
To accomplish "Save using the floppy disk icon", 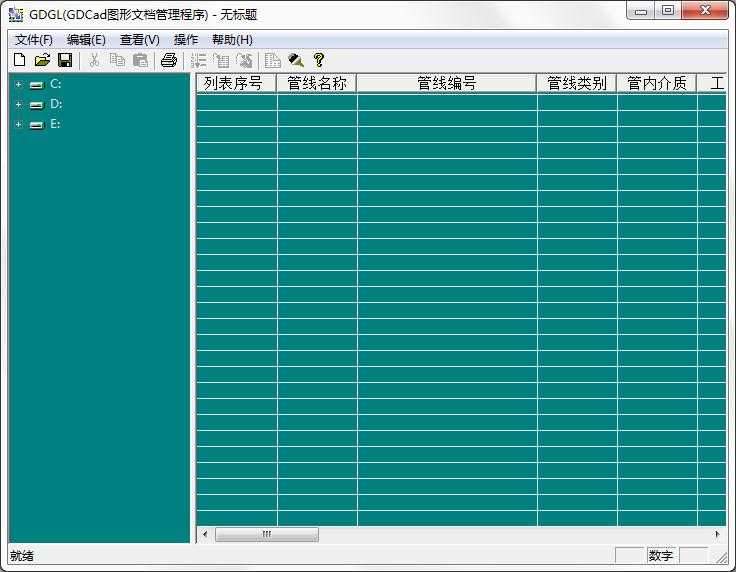I will click(65, 60).
